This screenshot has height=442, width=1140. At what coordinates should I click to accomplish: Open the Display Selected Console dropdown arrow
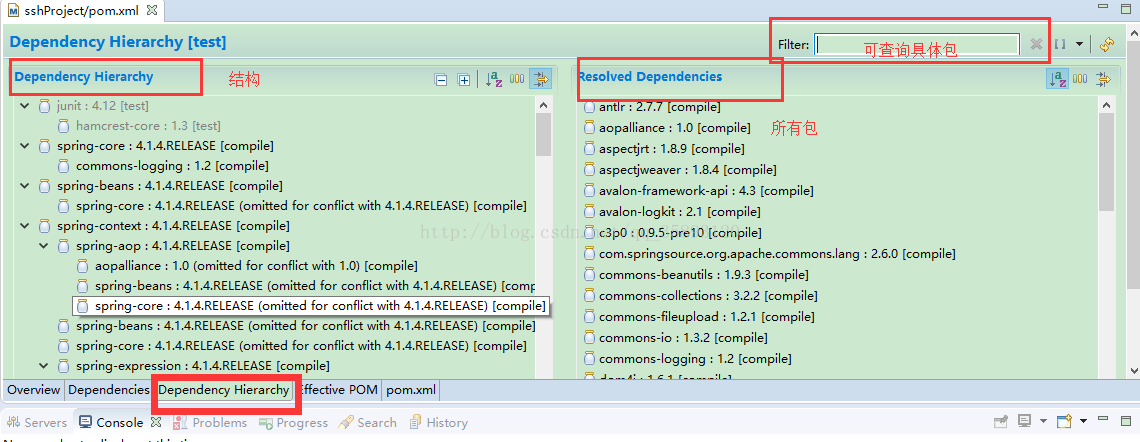pyautogui.click(x=1043, y=422)
